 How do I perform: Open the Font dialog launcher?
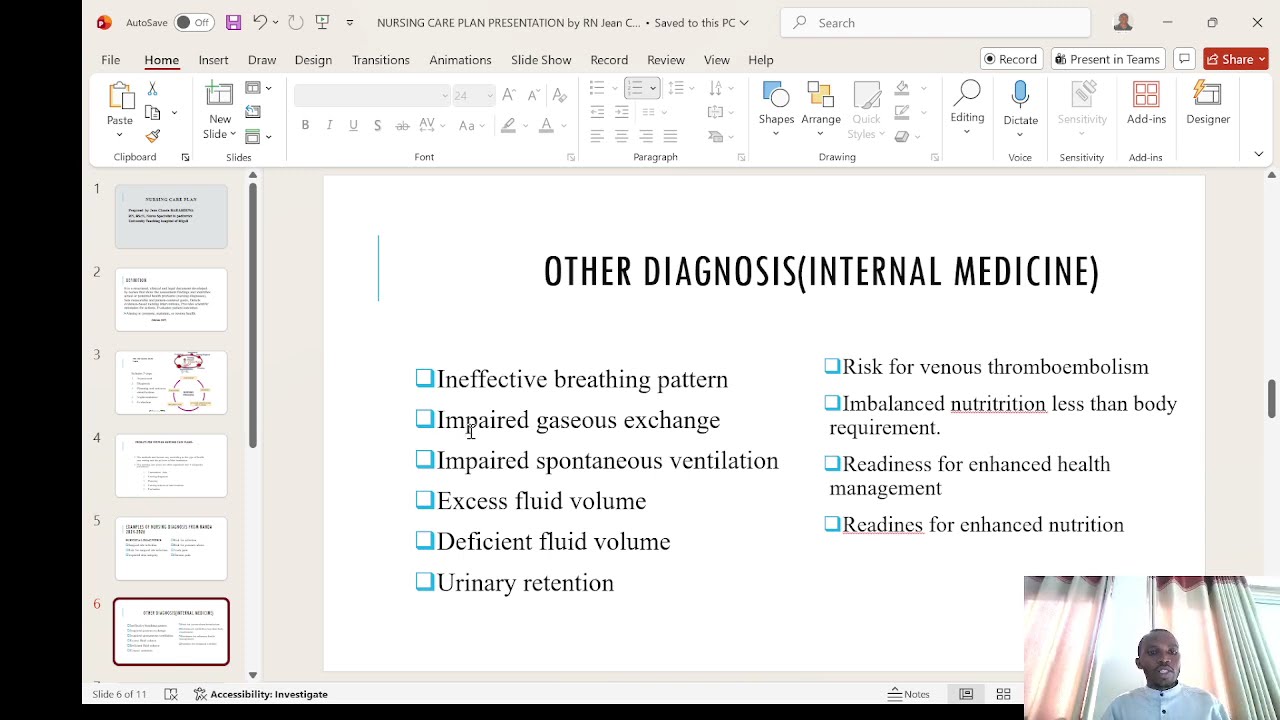[571, 157]
